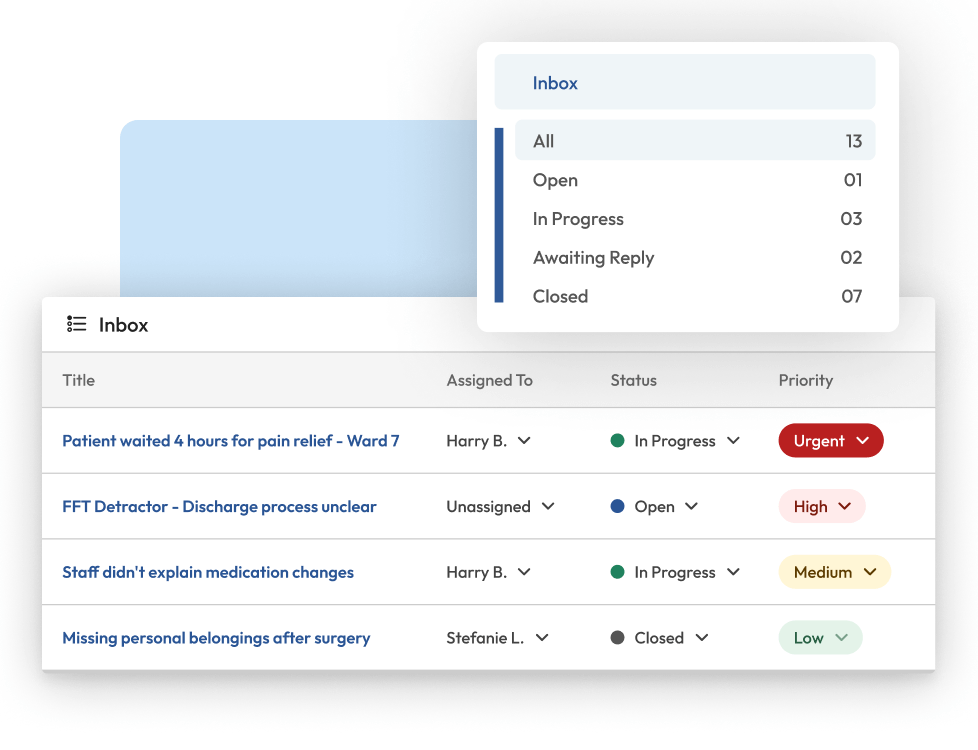Click the Priority column header
This screenshot has height=750, width=978.
click(x=805, y=380)
